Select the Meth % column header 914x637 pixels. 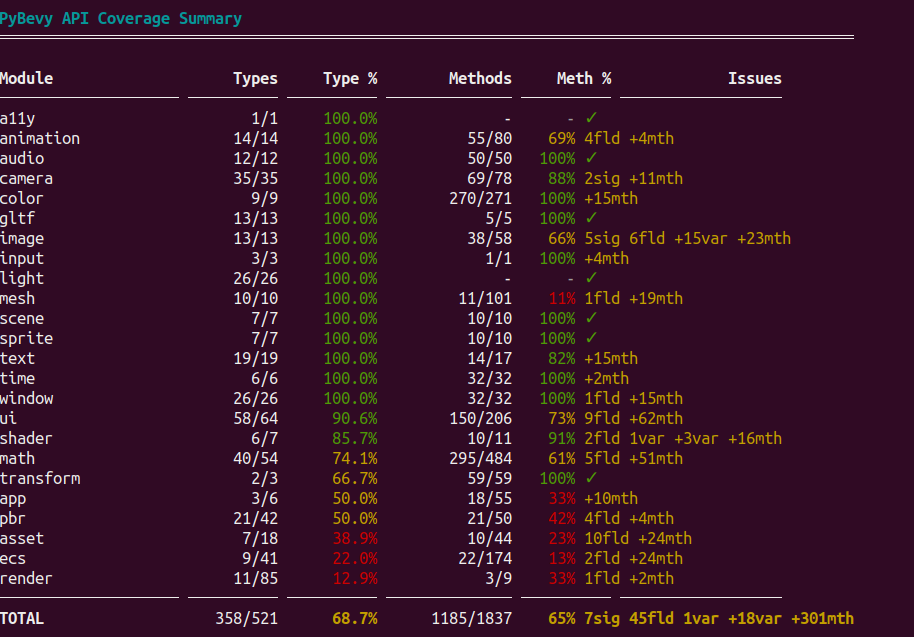pos(584,79)
